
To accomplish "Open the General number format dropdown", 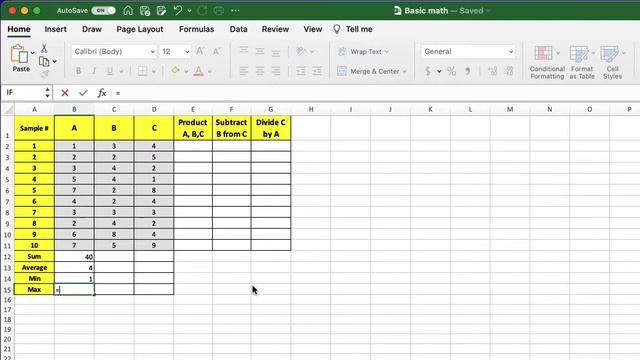I will pyautogui.click(x=468, y=51).
